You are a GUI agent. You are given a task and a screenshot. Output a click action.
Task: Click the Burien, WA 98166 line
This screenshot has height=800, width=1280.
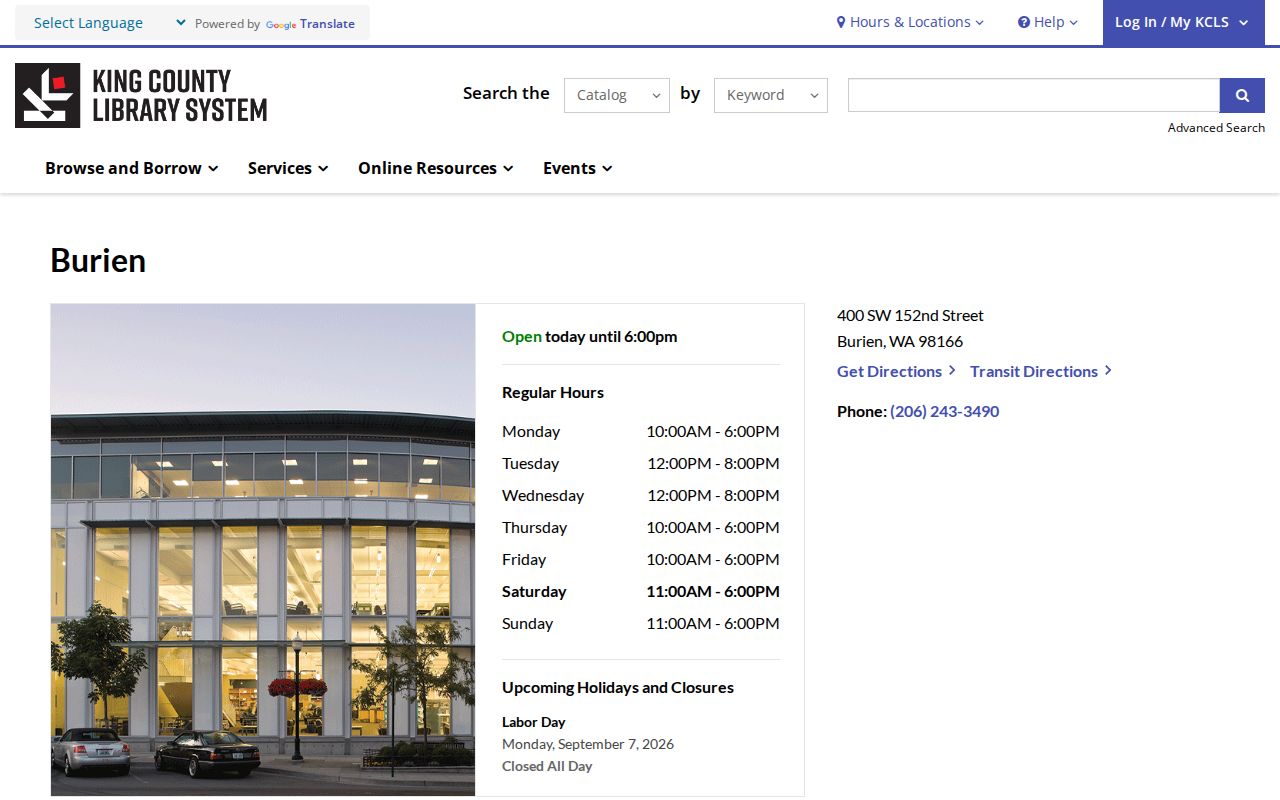pos(900,341)
